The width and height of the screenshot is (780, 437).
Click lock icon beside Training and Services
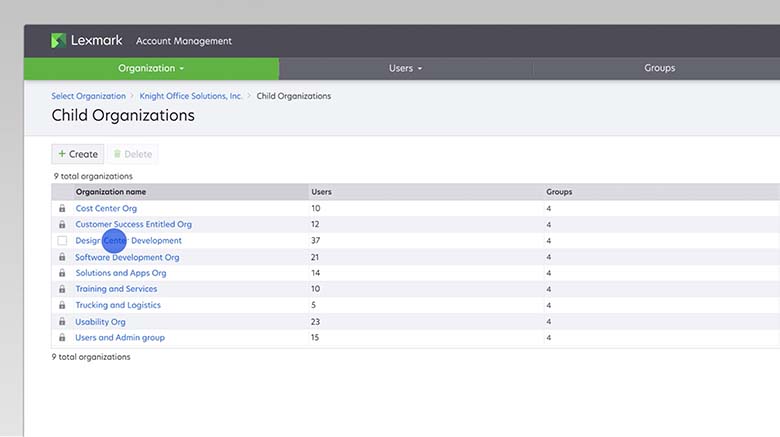[x=62, y=289]
